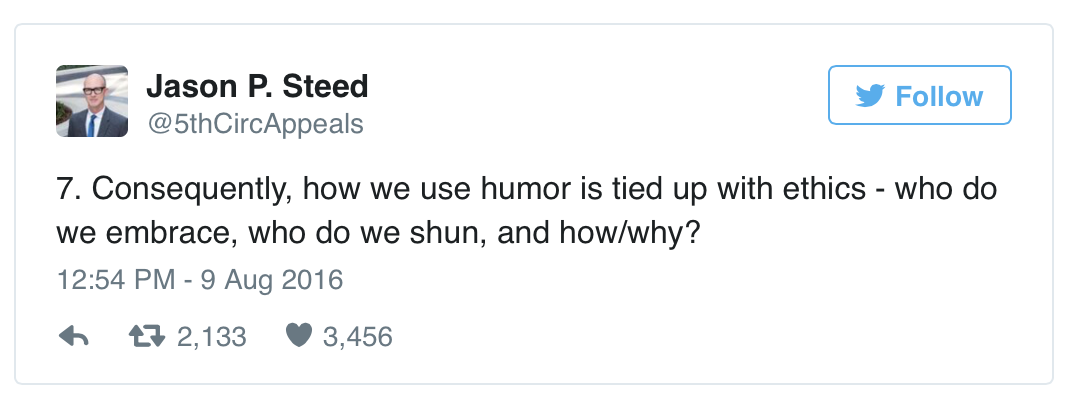View the 3,456 likes count
Screen dimensions: 1078x404
point(358,337)
